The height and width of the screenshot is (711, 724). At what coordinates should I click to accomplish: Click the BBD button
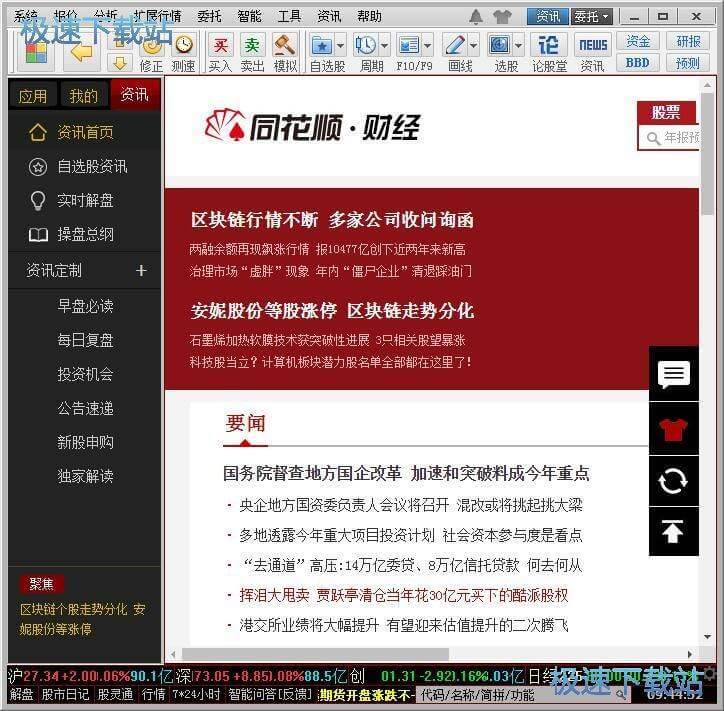point(638,63)
